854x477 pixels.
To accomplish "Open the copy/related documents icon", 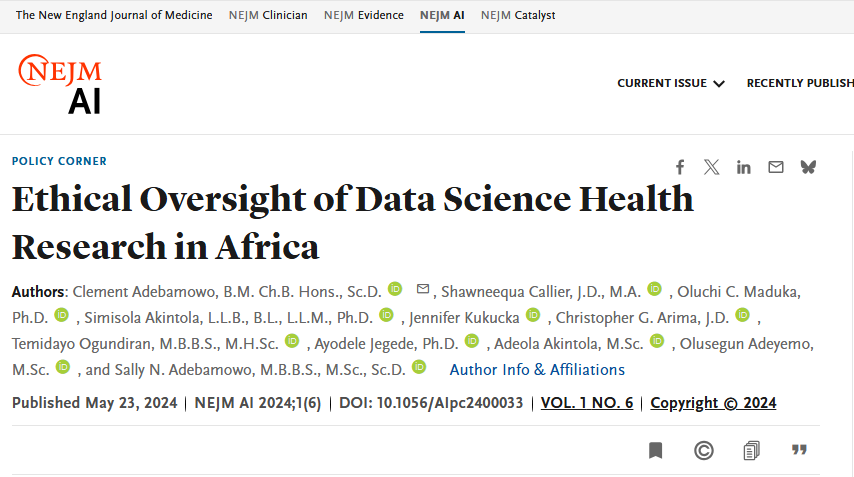I will pos(751,451).
